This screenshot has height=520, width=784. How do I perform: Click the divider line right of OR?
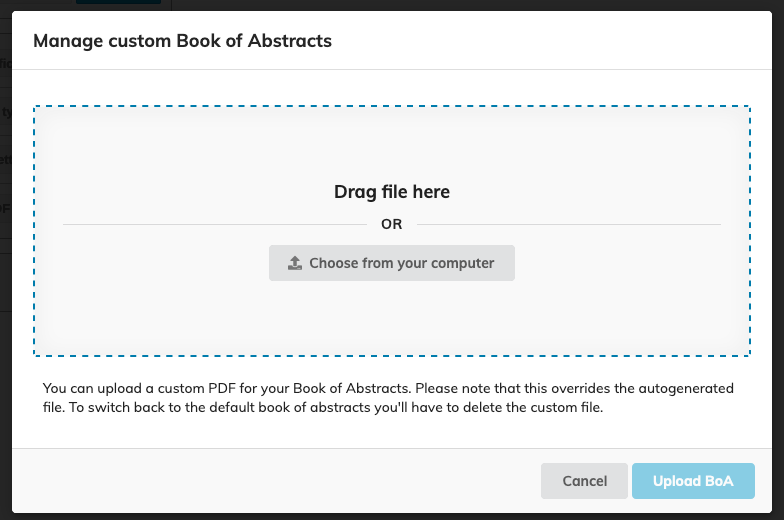click(x=568, y=224)
